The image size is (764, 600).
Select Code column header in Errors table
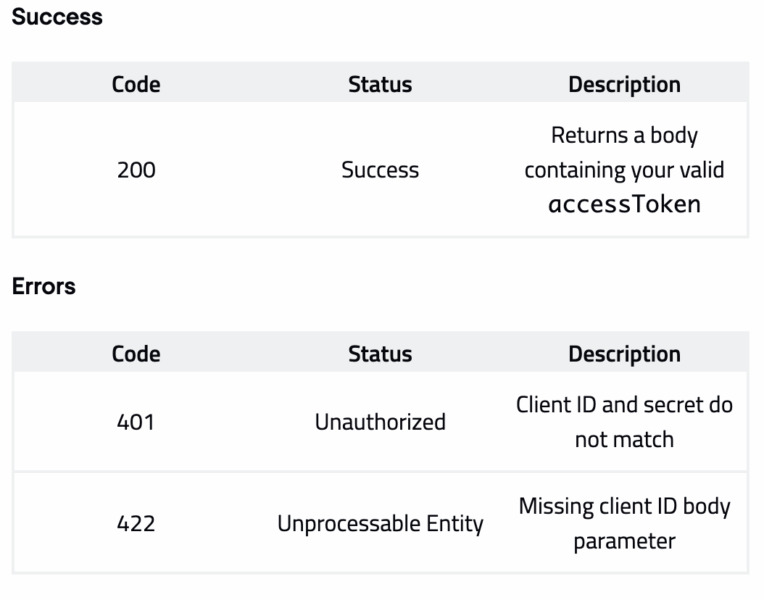coord(136,354)
